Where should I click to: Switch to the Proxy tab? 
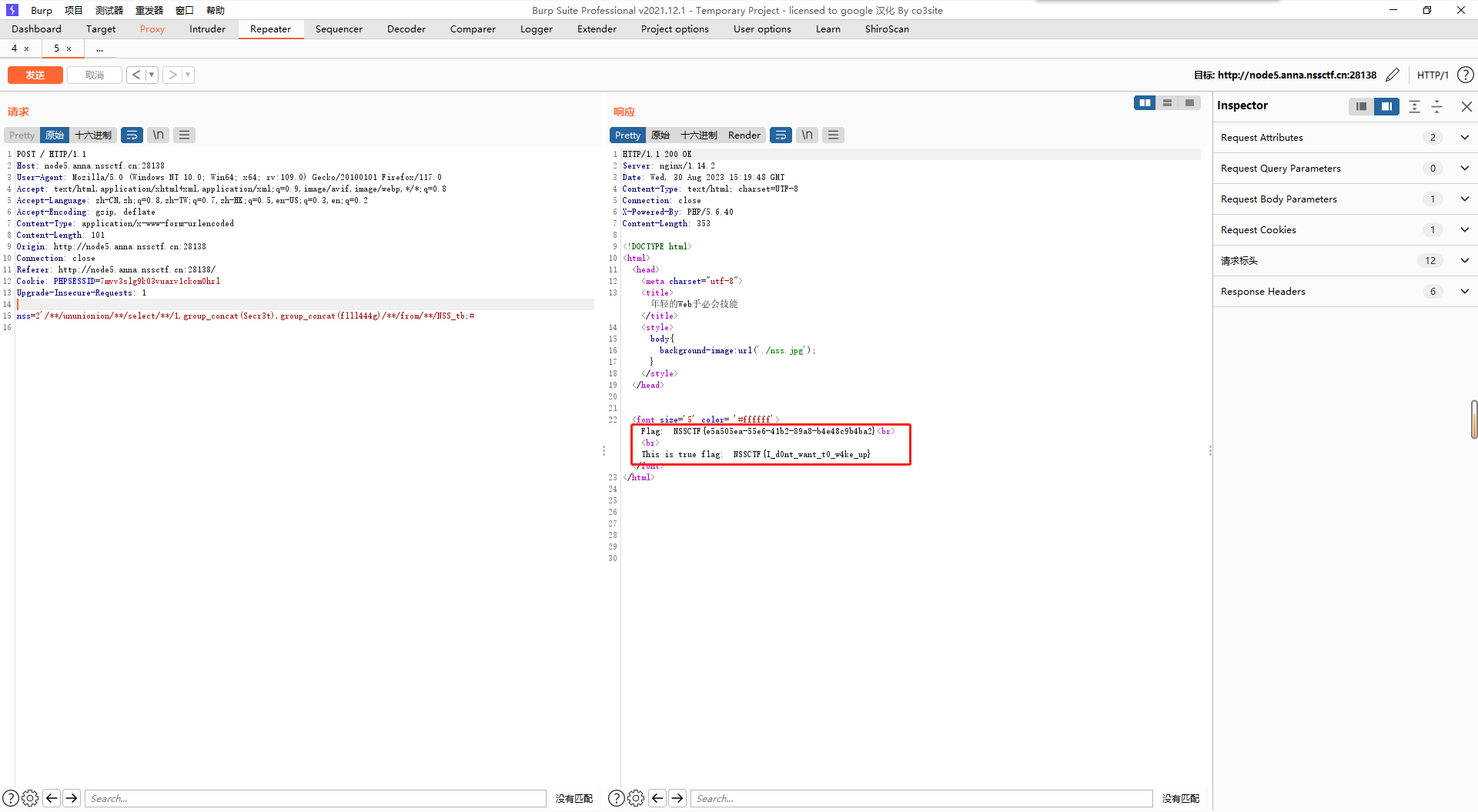[x=152, y=29]
